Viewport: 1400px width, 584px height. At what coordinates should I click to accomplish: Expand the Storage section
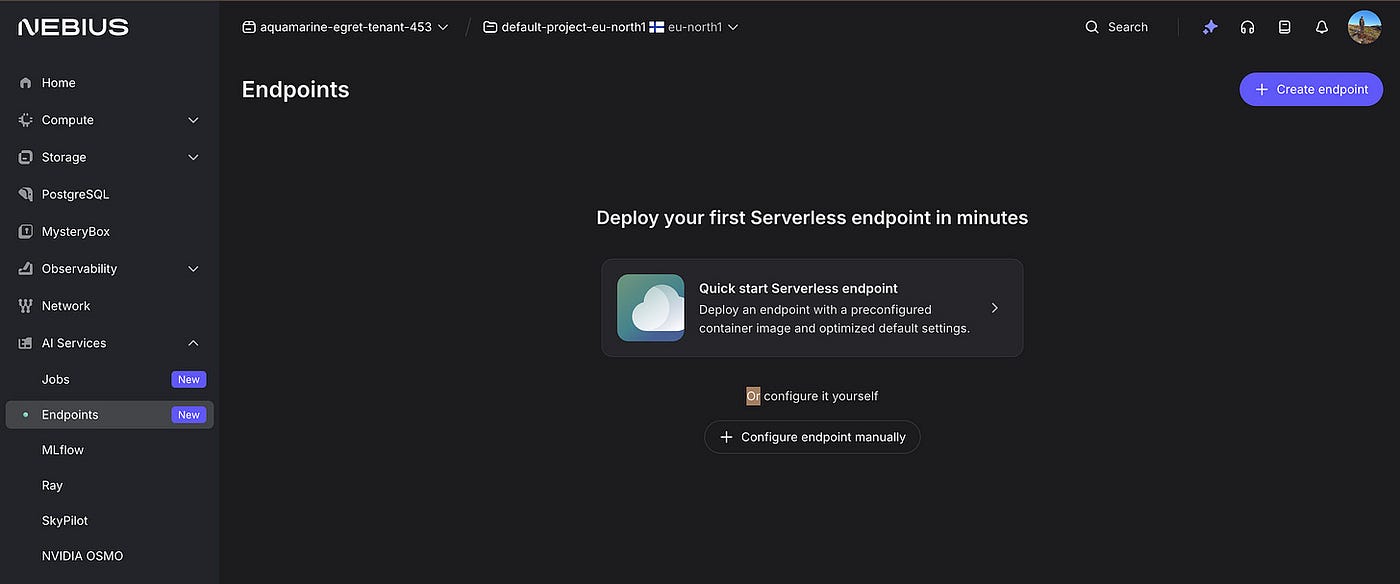click(194, 157)
